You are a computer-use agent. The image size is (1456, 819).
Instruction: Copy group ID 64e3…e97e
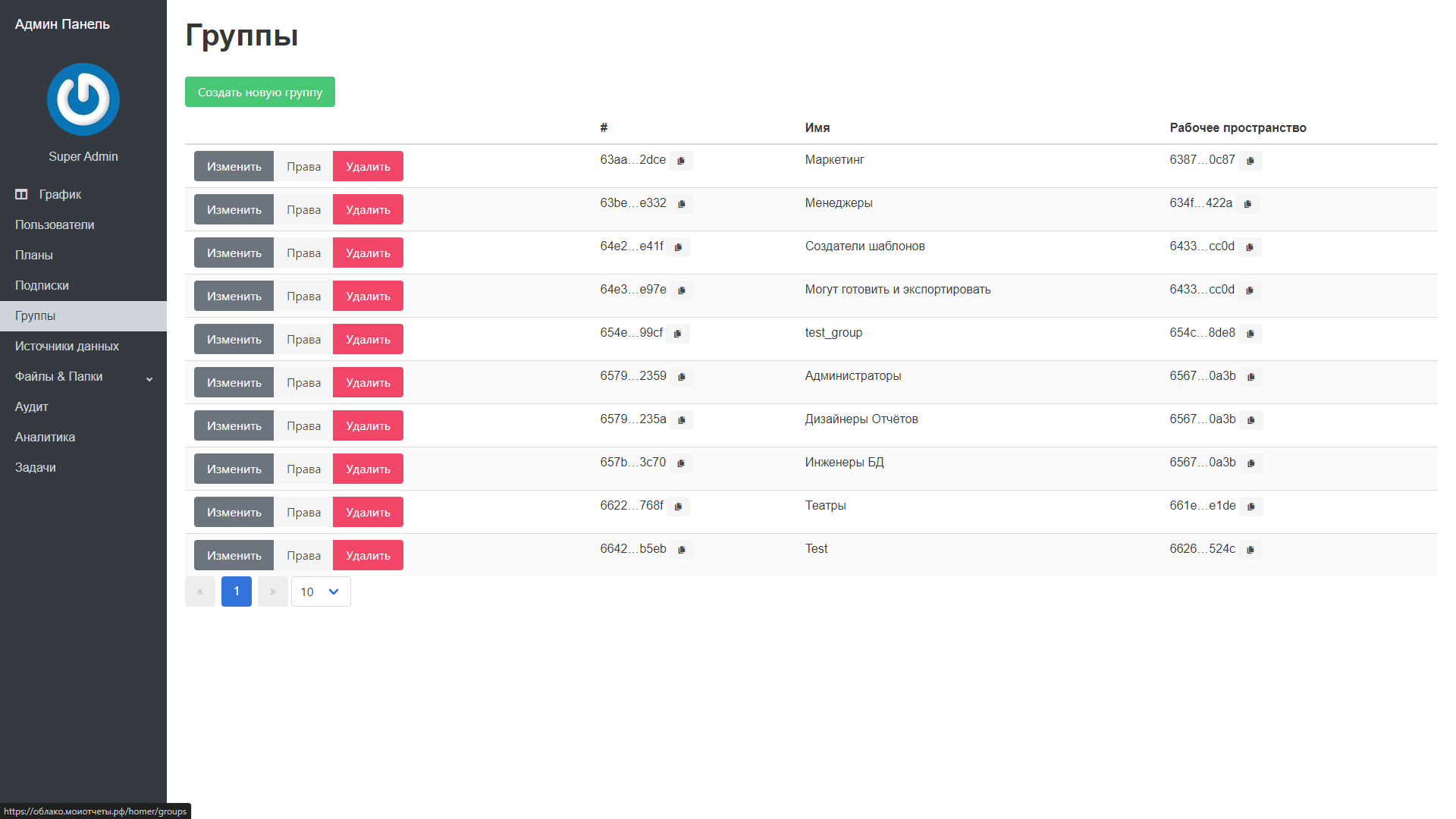coord(682,290)
